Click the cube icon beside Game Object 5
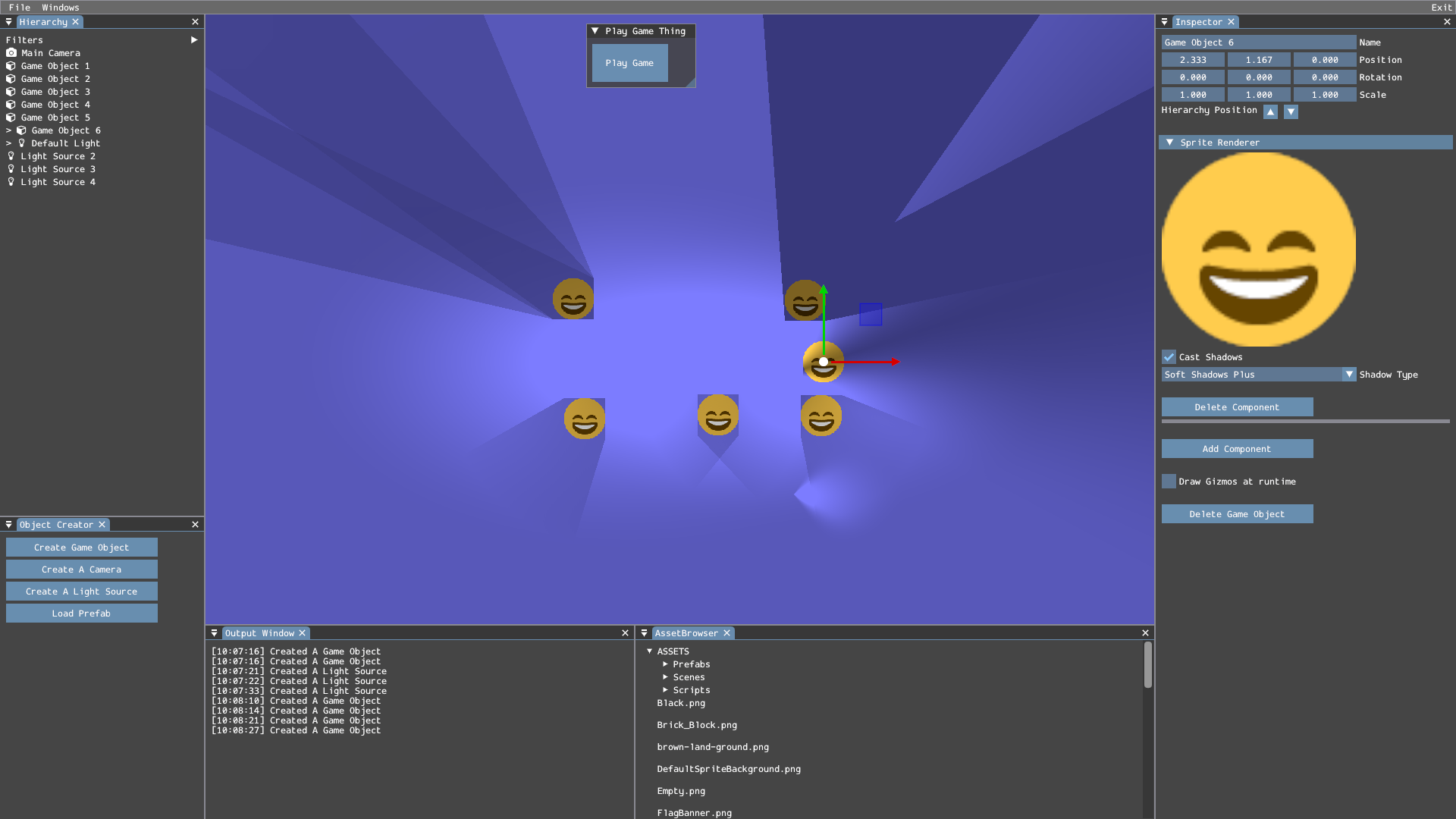This screenshot has width=1456, height=819. (11, 118)
